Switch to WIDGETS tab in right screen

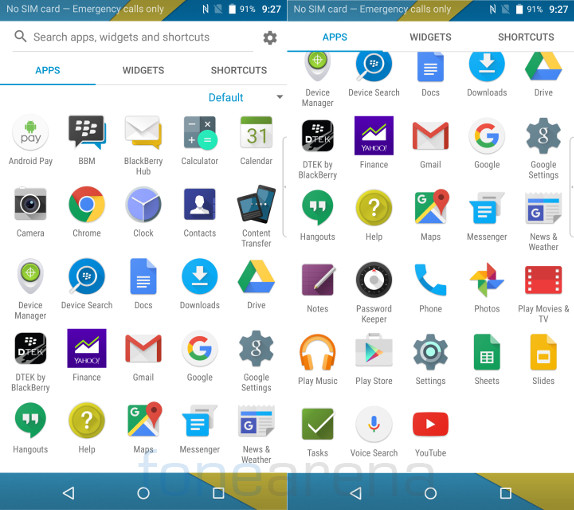click(x=430, y=37)
